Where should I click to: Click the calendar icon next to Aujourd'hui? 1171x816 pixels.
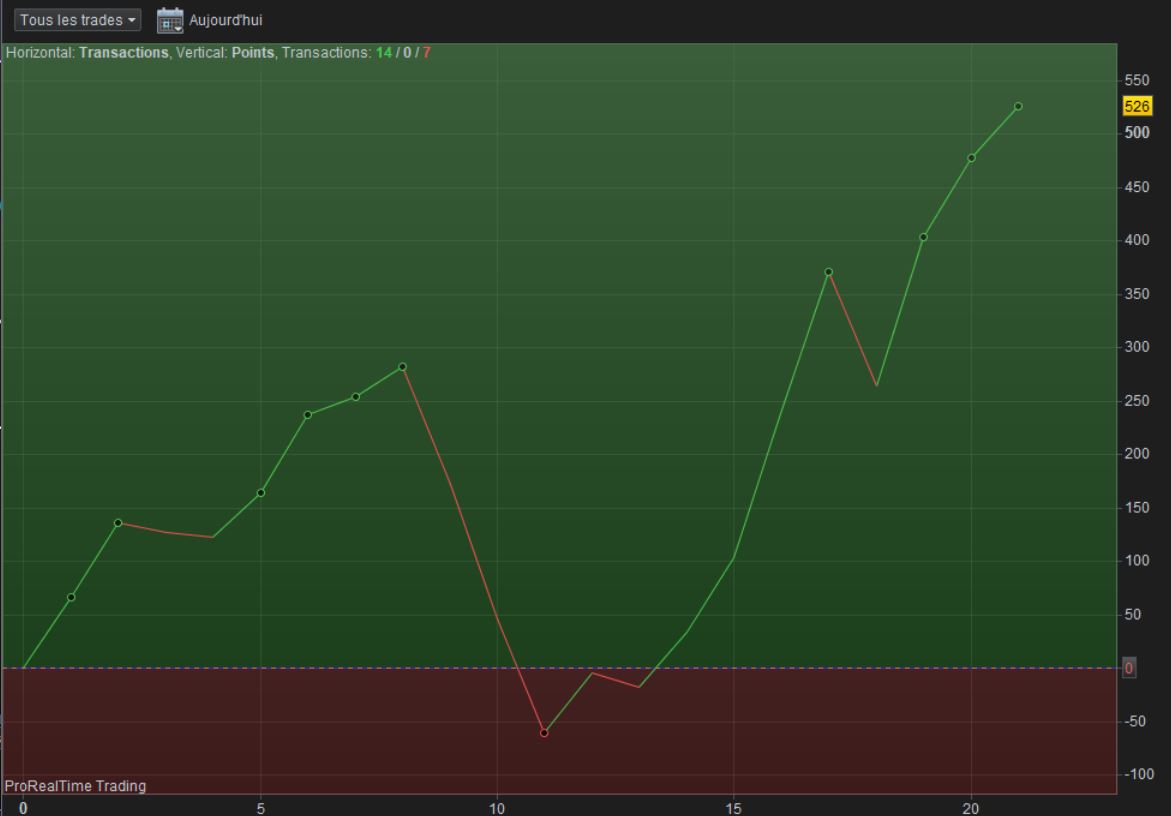[x=170, y=20]
